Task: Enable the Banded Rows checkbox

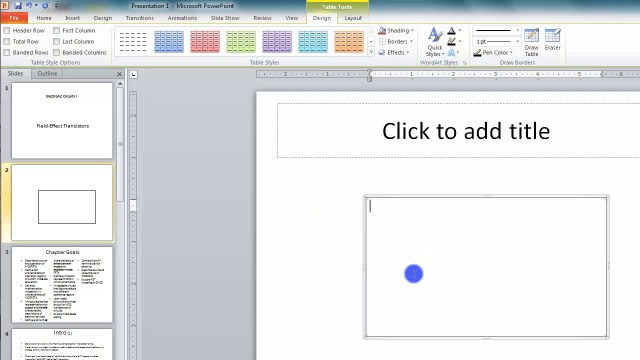Action: (x=7, y=53)
